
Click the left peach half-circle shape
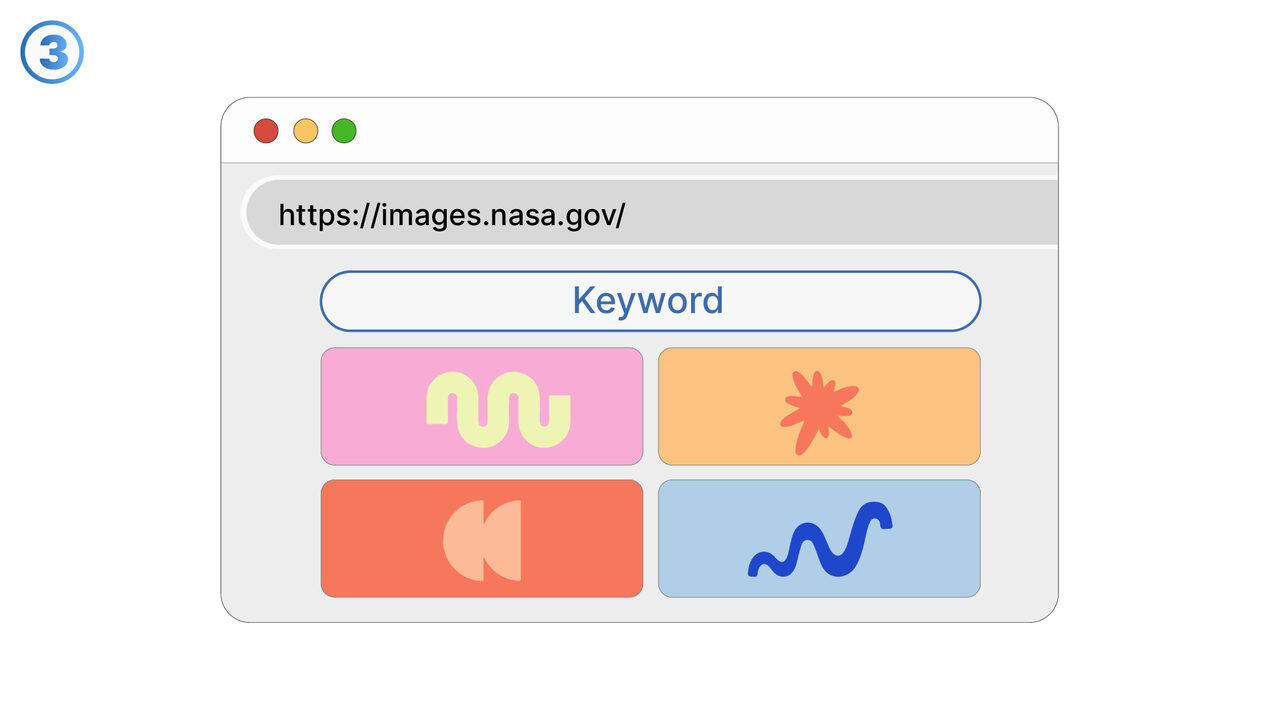coord(461,540)
